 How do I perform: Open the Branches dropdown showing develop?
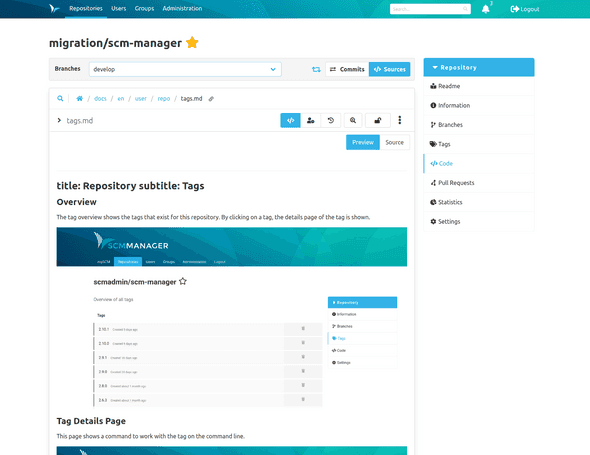click(x=185, y=69)
